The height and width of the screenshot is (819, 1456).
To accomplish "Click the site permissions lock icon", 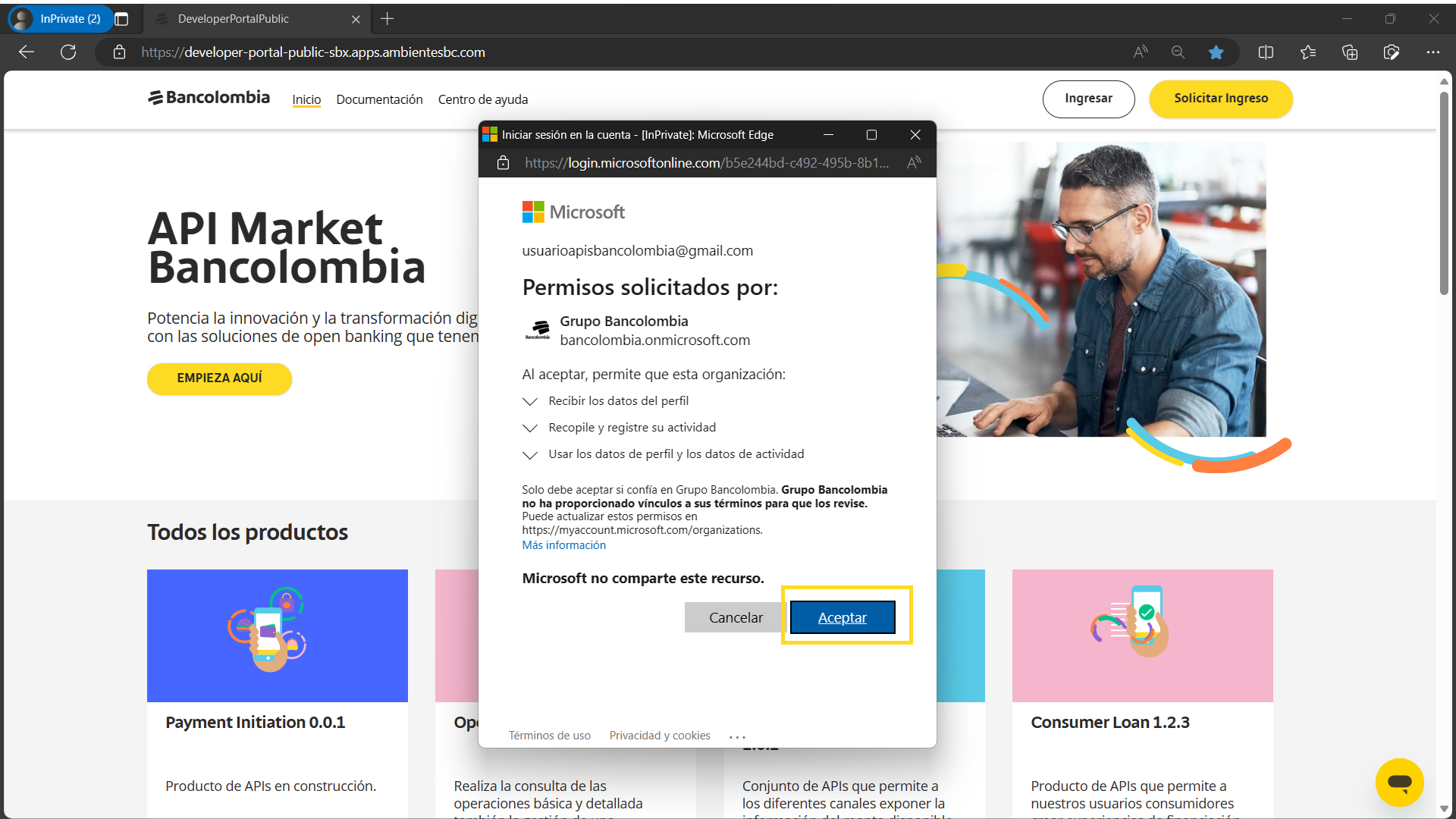I will pyautogui.click(x=119, y=52).
